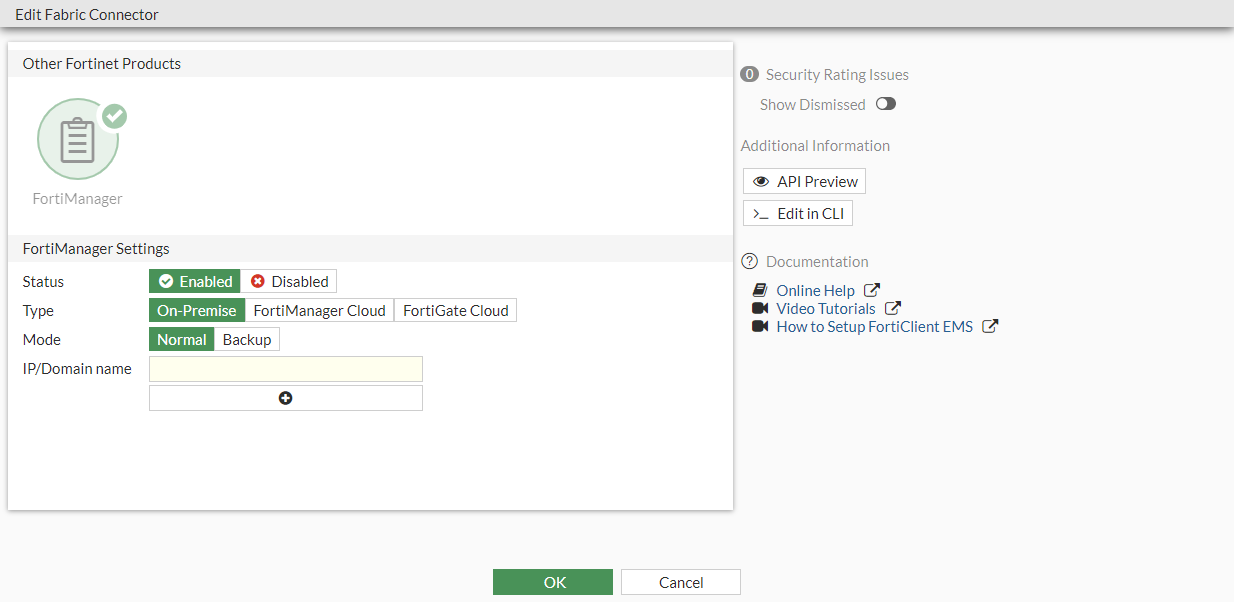Cancel editing the fabric connector
This screenshot has height=602, width=1234.
click(x=681, y=582)
